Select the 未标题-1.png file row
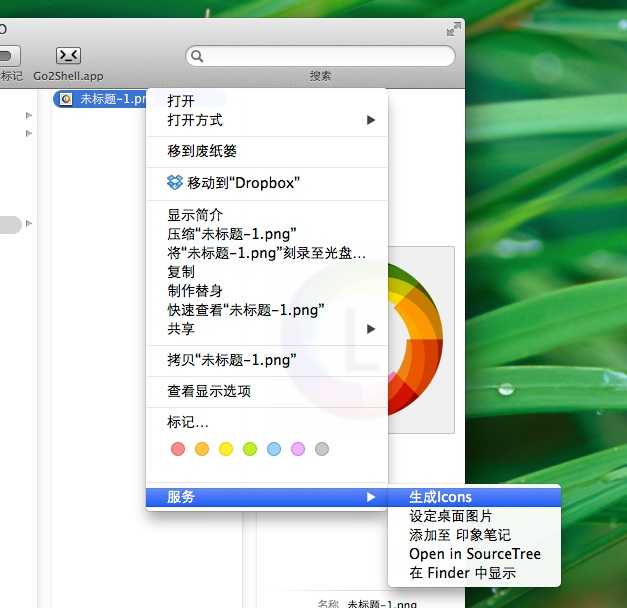627x608 pixels. (100, 99)
